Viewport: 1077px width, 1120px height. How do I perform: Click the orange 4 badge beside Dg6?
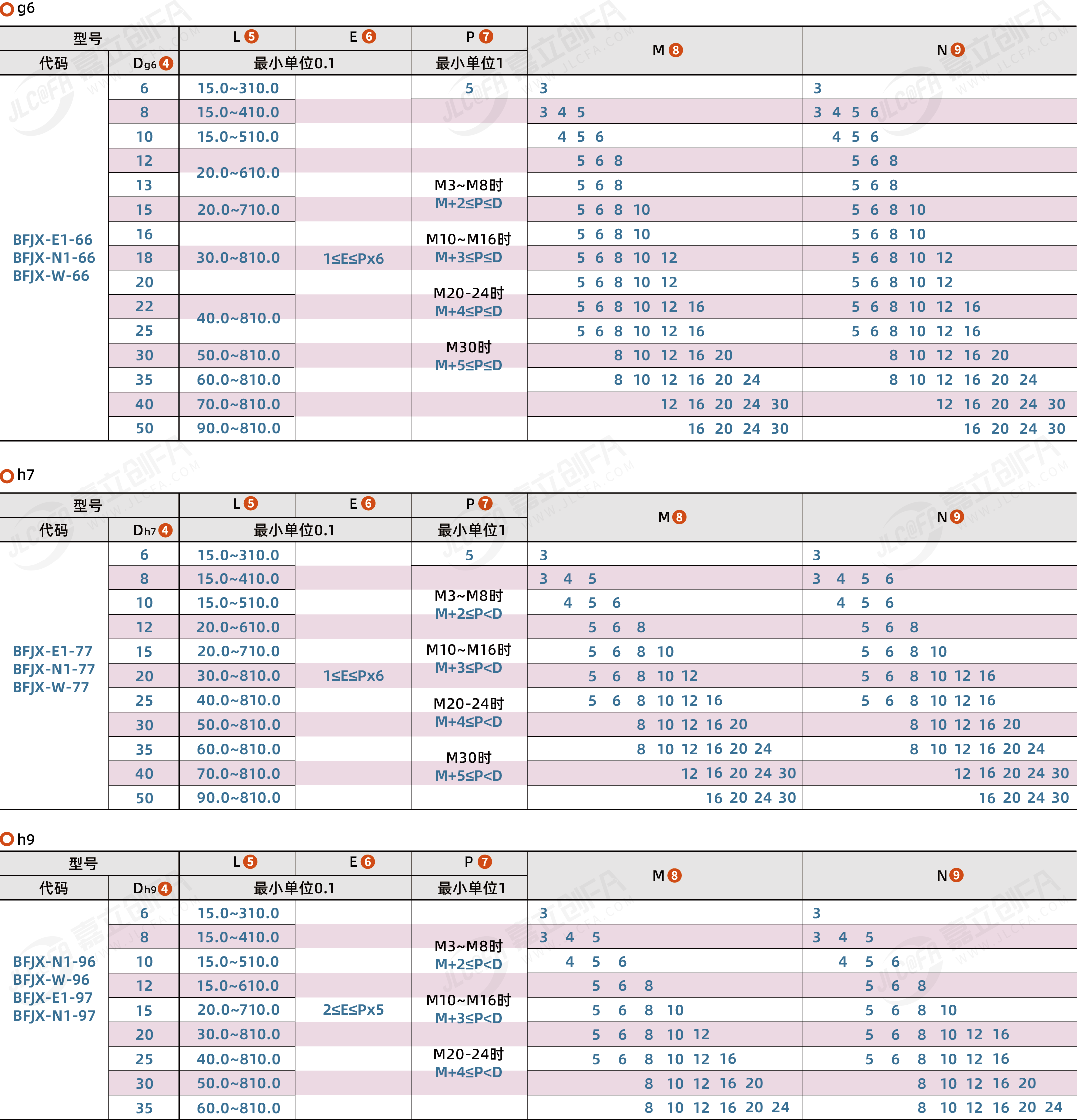(166, 63)
